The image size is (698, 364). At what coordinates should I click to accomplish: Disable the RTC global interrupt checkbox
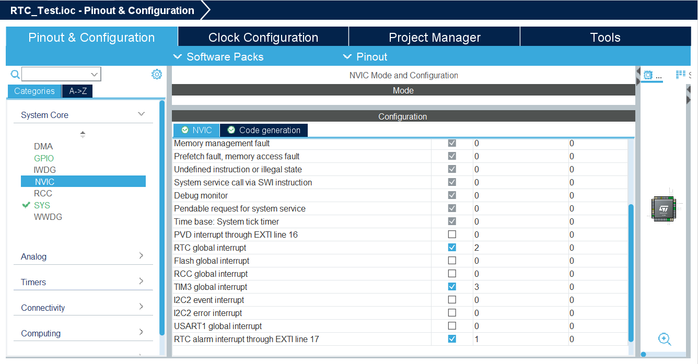(452, 247)
